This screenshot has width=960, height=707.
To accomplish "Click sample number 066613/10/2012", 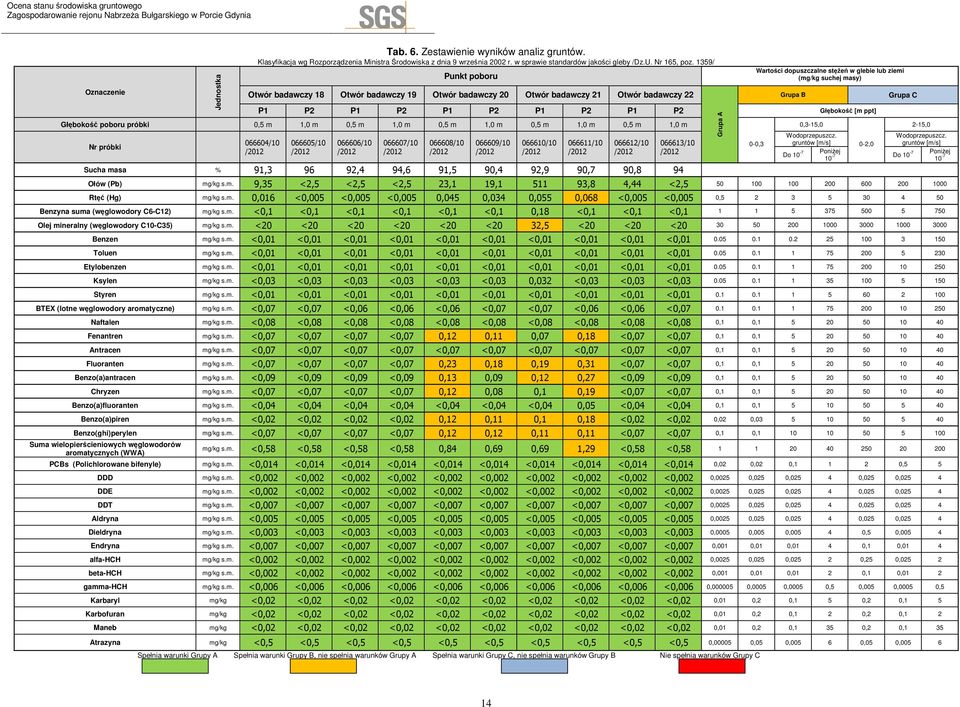I will tap(677, 147).
